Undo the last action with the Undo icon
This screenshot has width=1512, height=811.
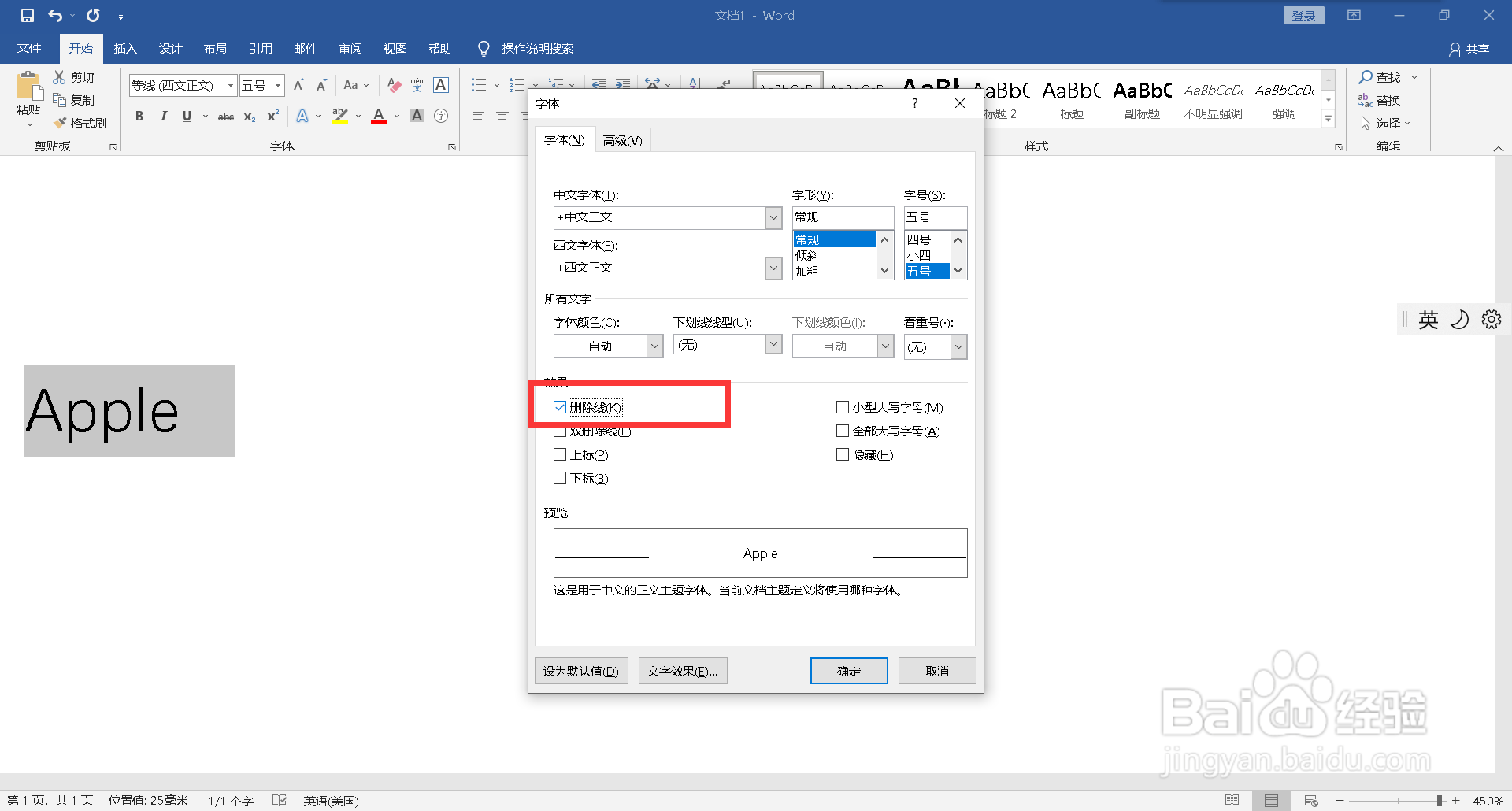tap(55, 16)
